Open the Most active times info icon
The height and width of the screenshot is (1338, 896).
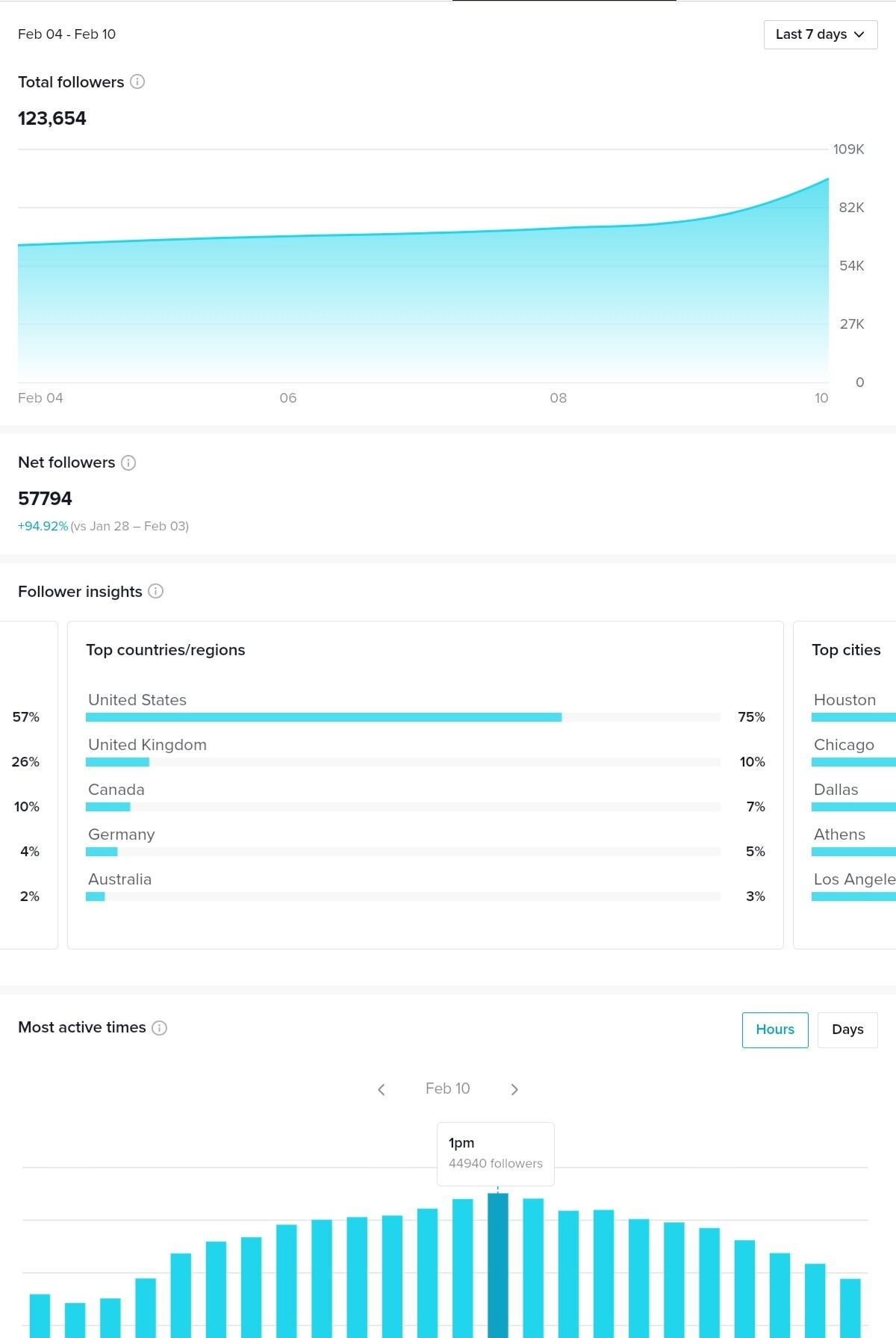[x=159, y=1027]
